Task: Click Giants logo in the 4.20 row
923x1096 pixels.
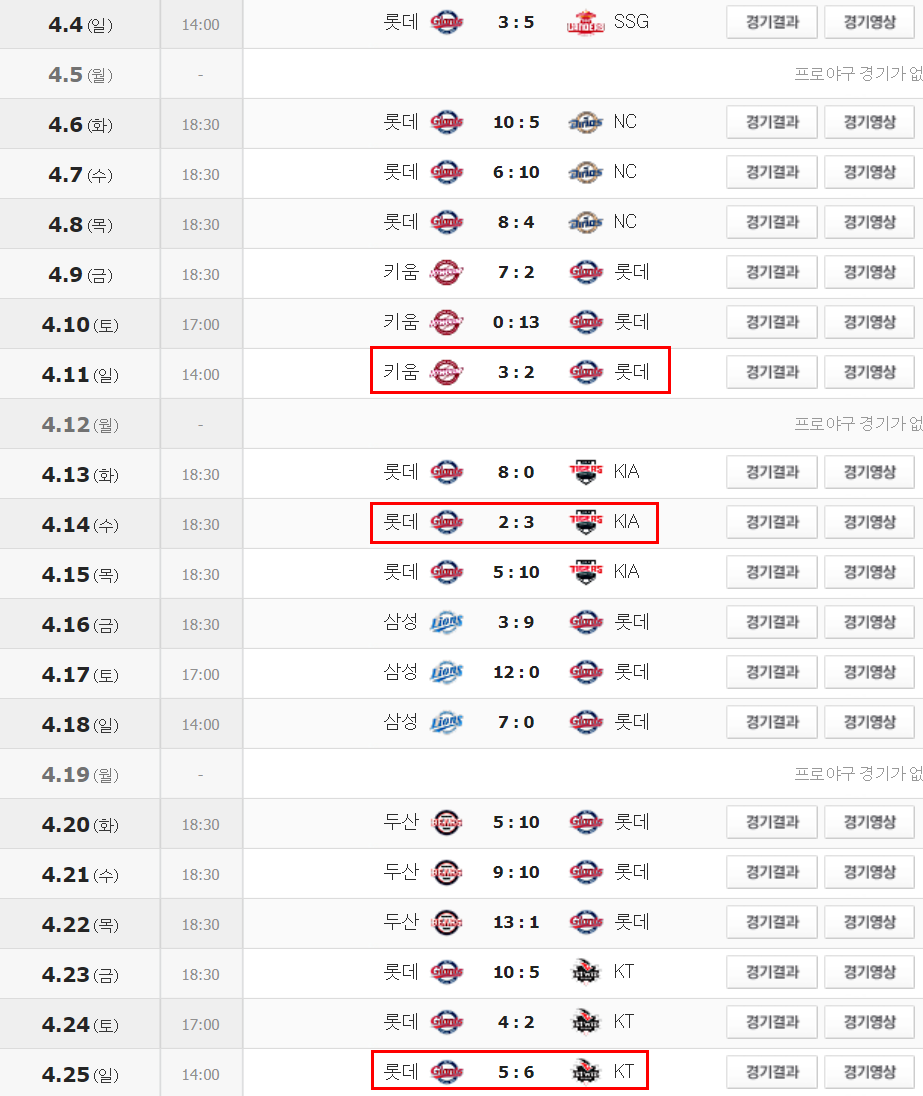Action: 586,822
